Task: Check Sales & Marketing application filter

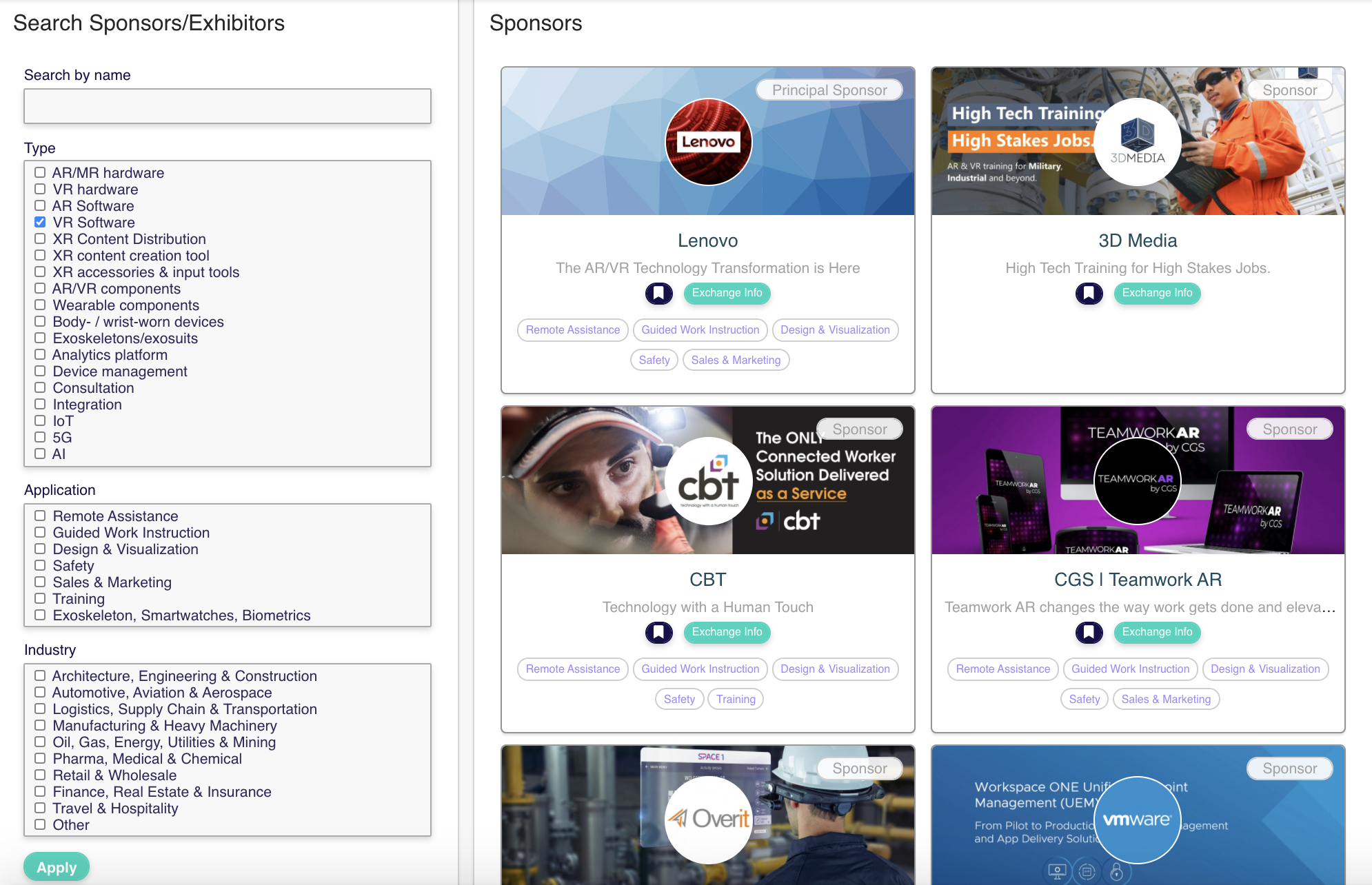Action: pyautogui.click(x=40, y=582)
